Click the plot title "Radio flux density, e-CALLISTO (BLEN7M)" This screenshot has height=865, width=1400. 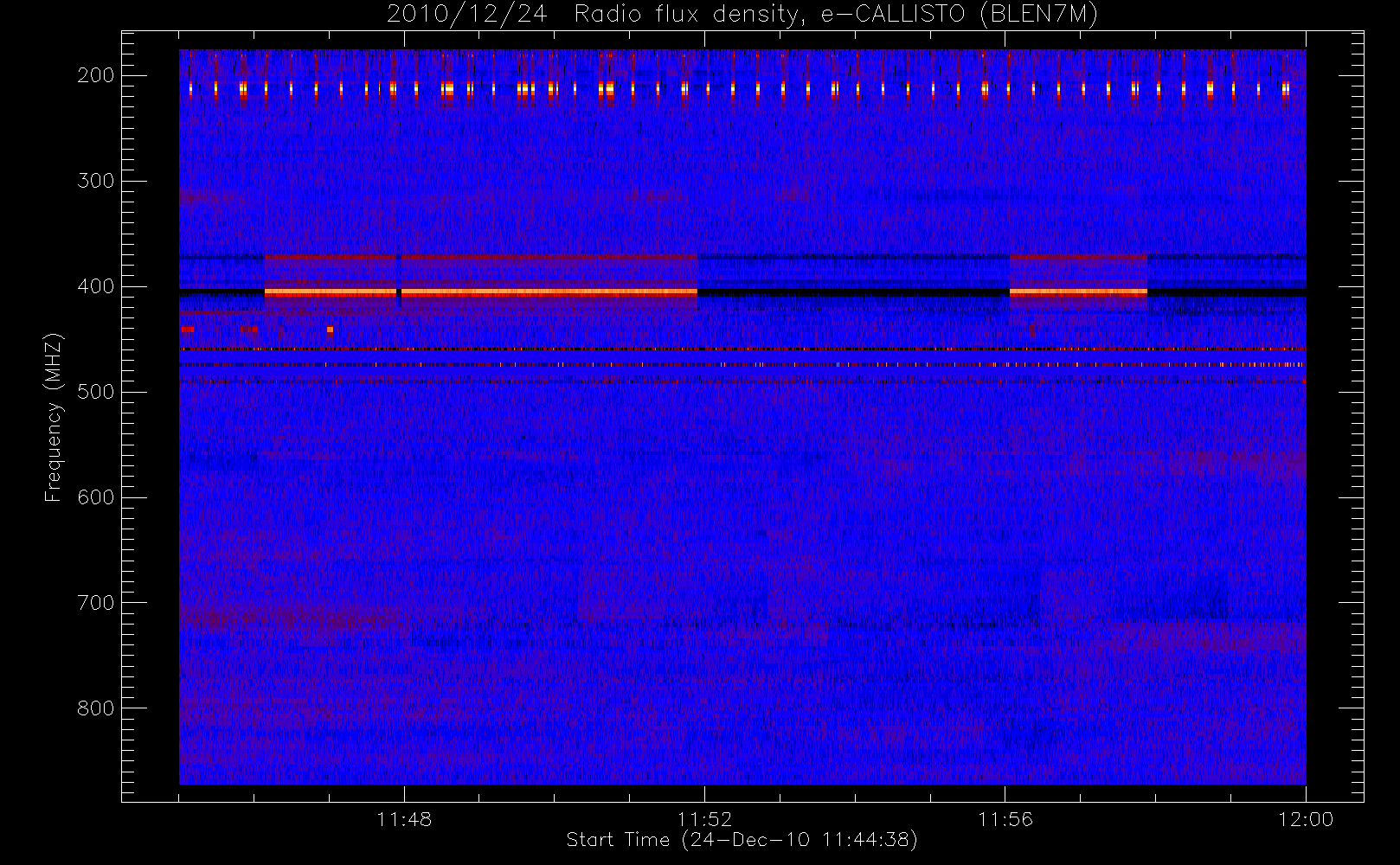point(836,15)
